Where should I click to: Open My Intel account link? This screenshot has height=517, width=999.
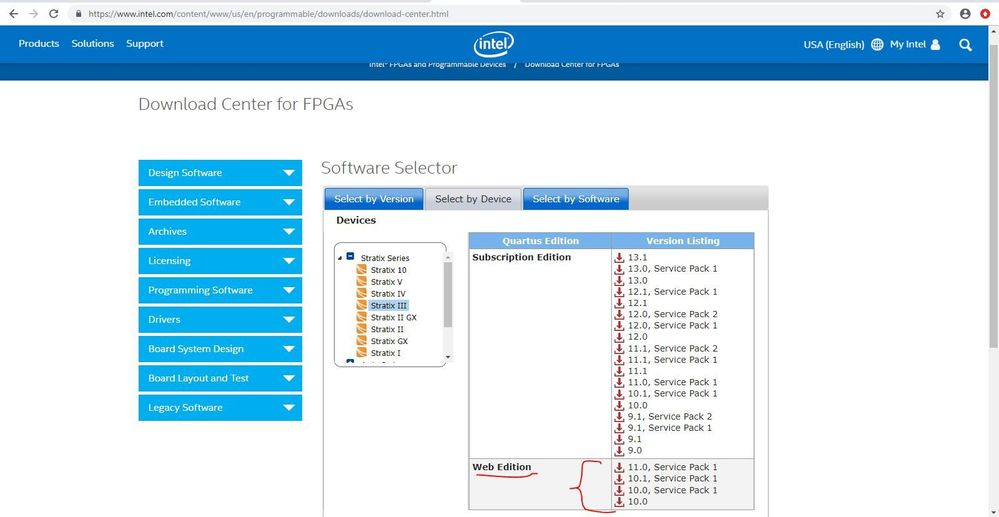908,45
